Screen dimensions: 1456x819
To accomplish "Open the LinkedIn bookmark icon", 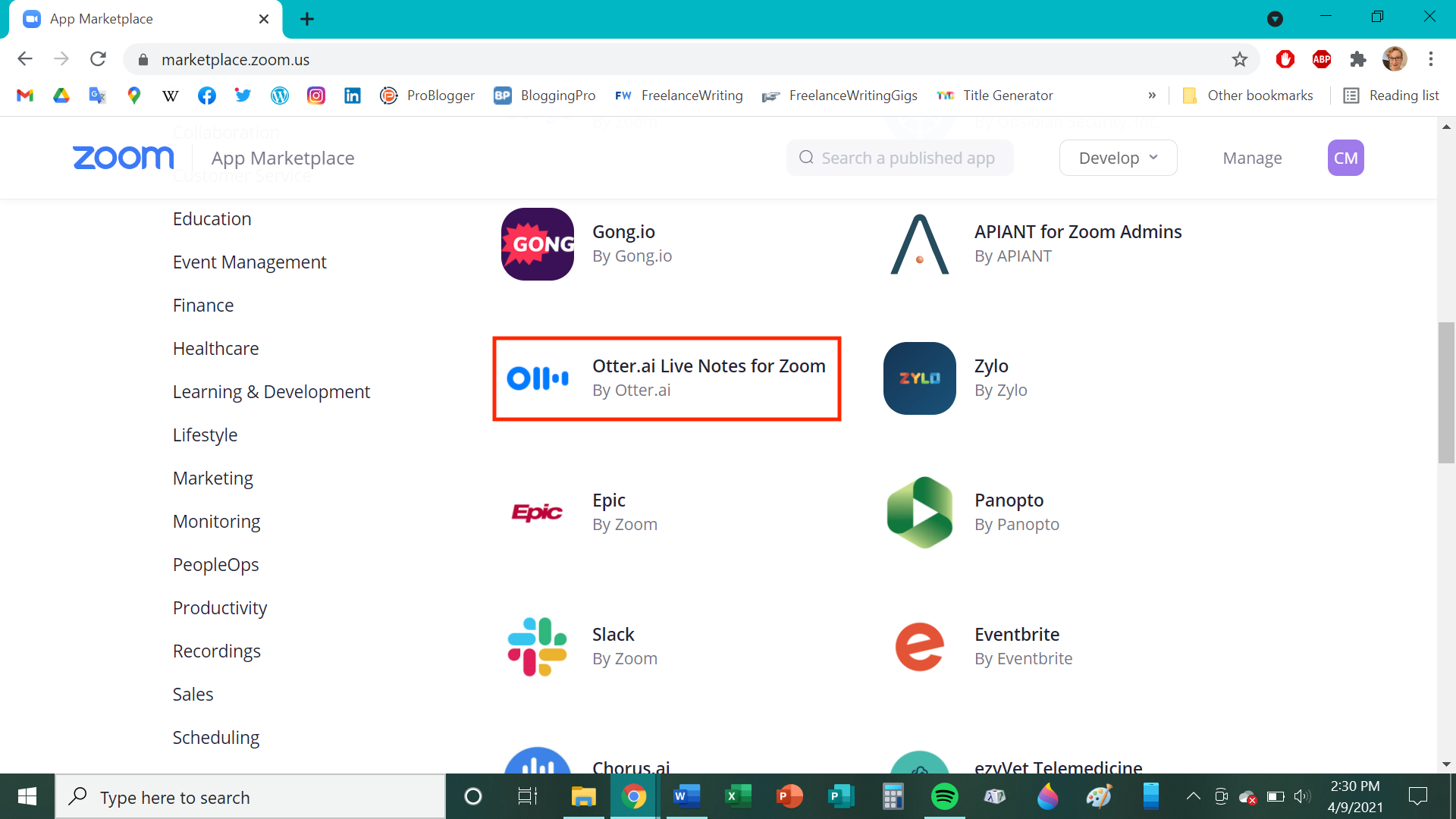I will pos(353,96).
